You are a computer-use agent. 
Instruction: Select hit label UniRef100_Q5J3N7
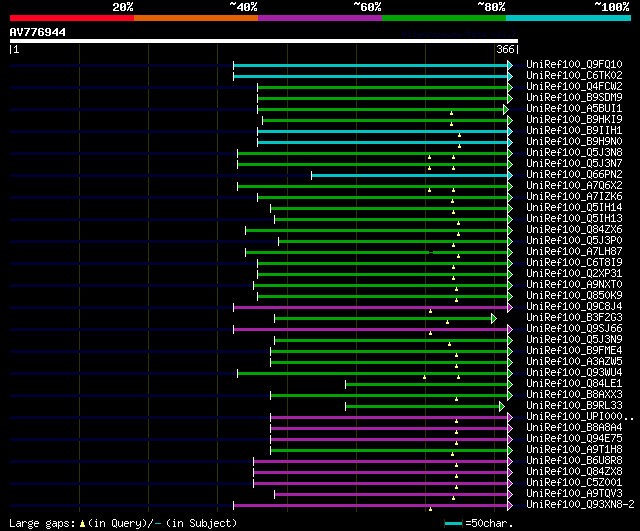point(574,163)
